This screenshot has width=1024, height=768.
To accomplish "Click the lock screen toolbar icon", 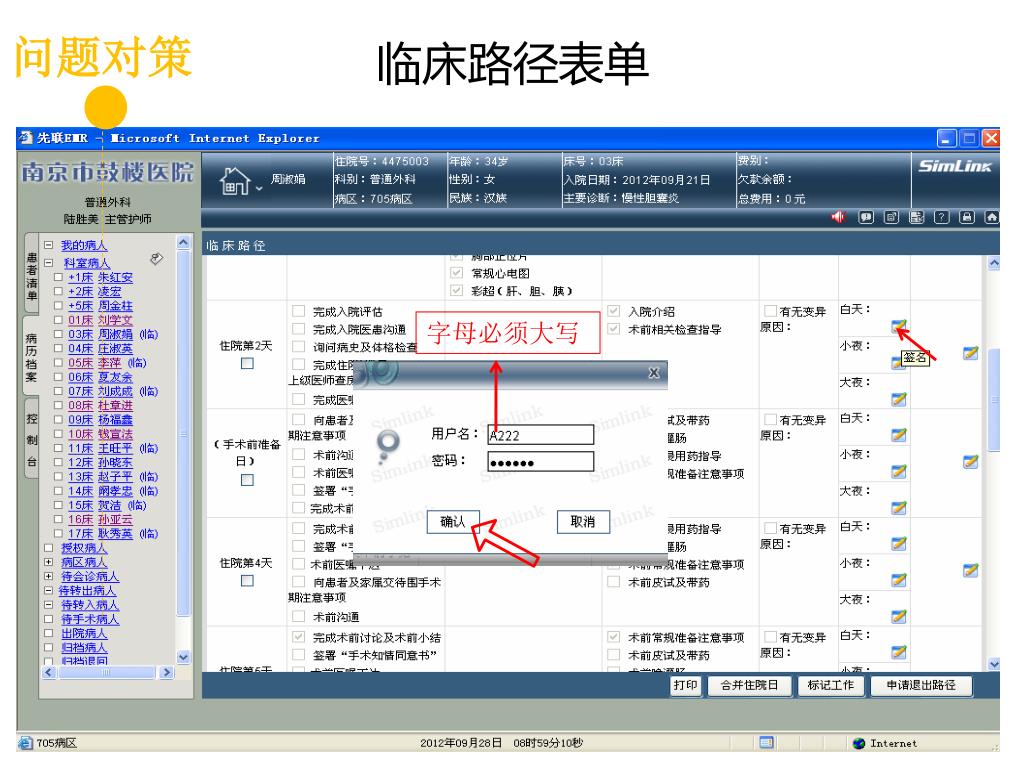I will tap(967, 217).
